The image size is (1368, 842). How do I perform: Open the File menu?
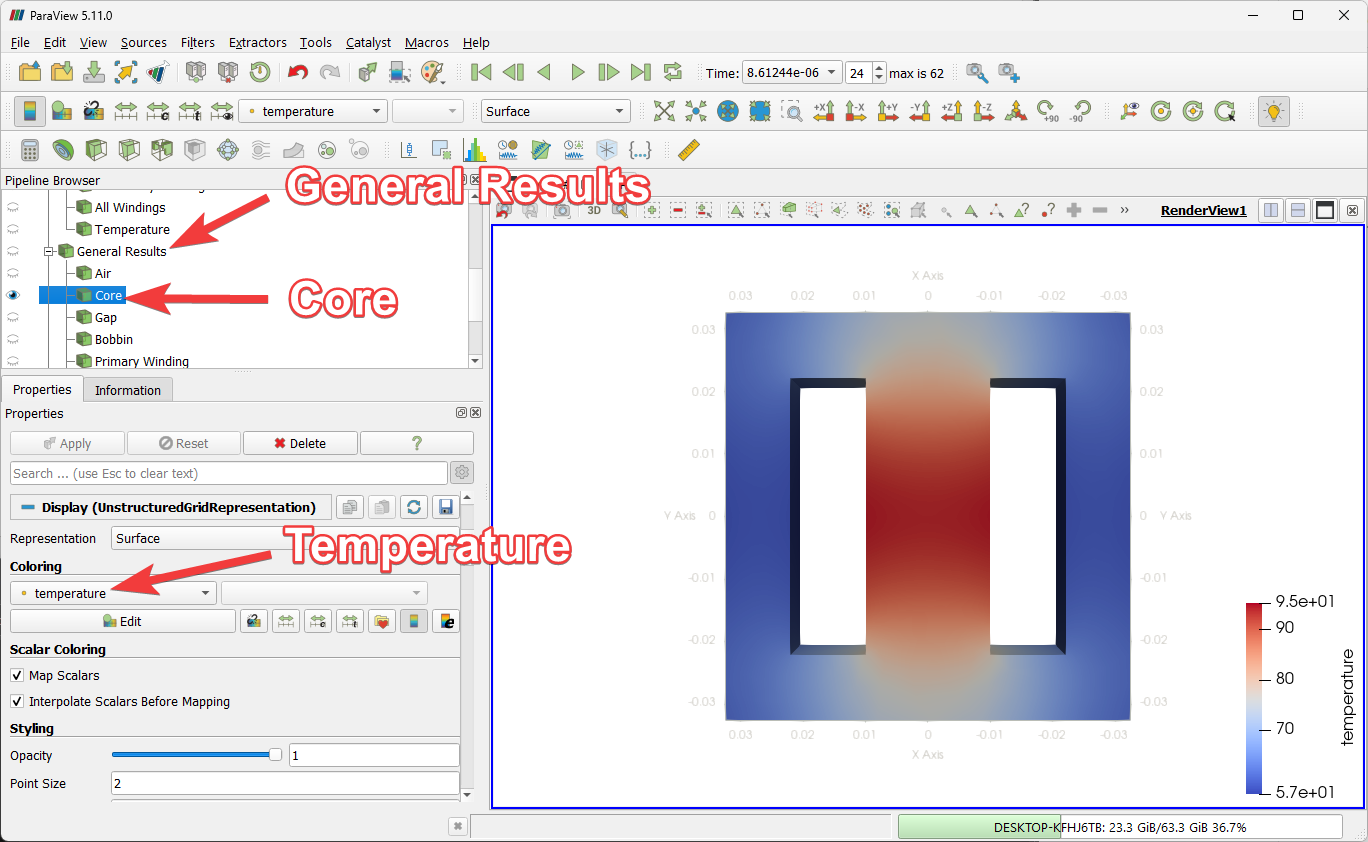click(20, 42)
